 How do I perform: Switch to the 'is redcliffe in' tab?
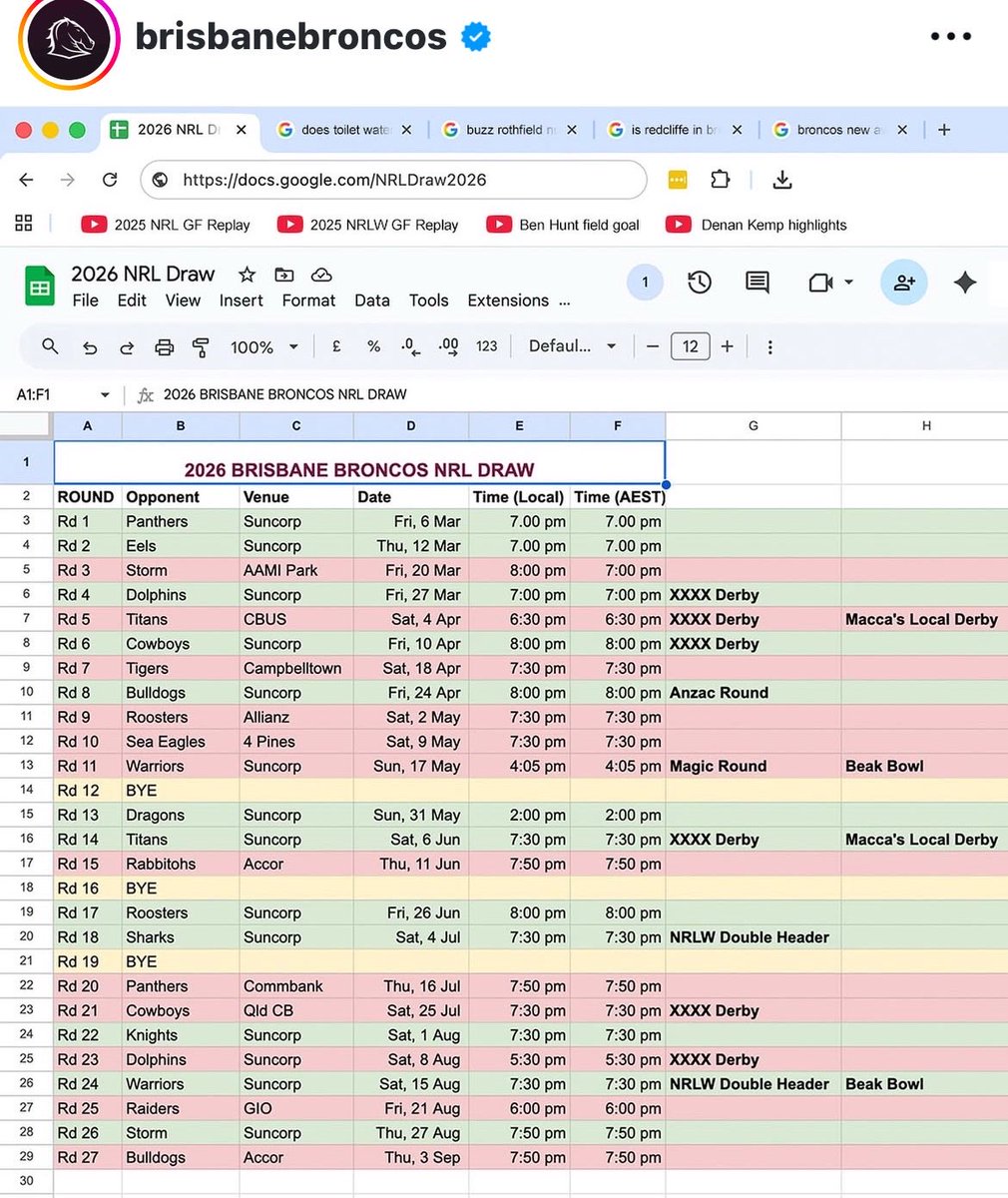[x=674, y=130]
